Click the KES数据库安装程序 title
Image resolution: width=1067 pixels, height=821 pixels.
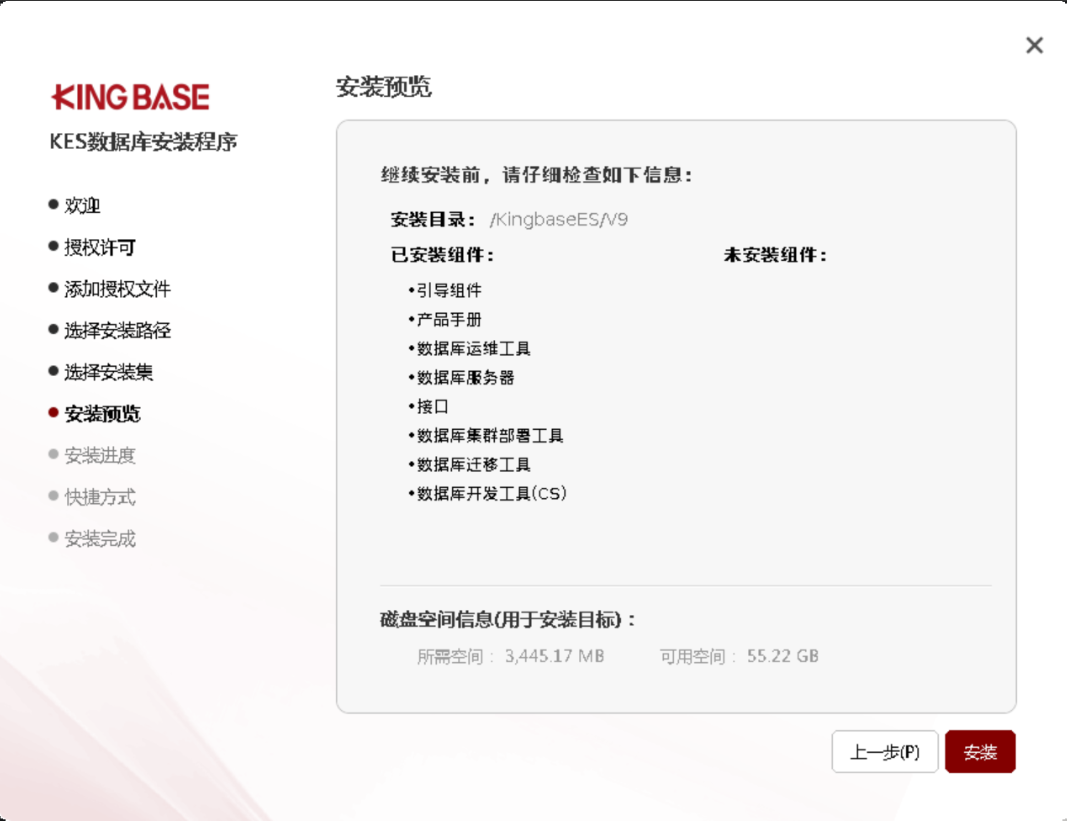point(144,142)
